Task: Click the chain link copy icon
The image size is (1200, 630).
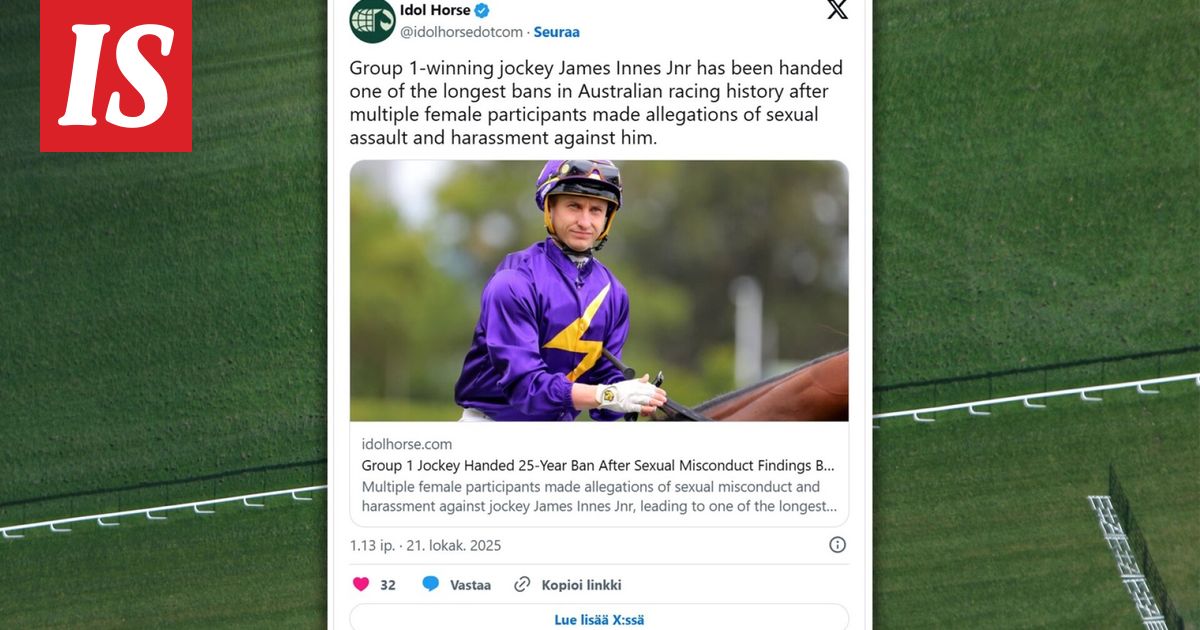Action: (x=522, y=585)
